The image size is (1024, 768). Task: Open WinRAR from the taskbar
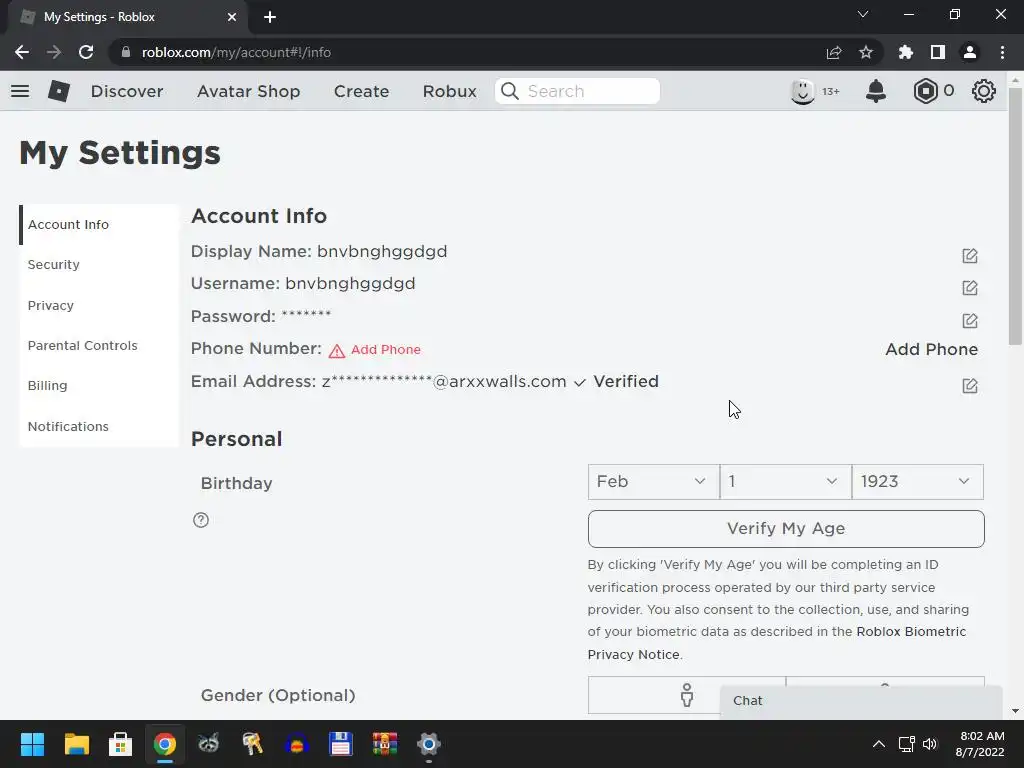tap(385, 744)
